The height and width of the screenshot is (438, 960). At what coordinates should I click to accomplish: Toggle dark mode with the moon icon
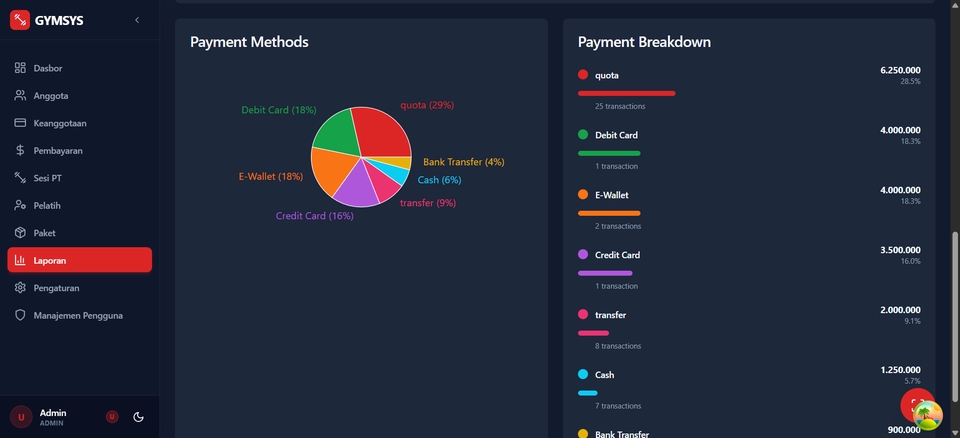click(138, 417)
